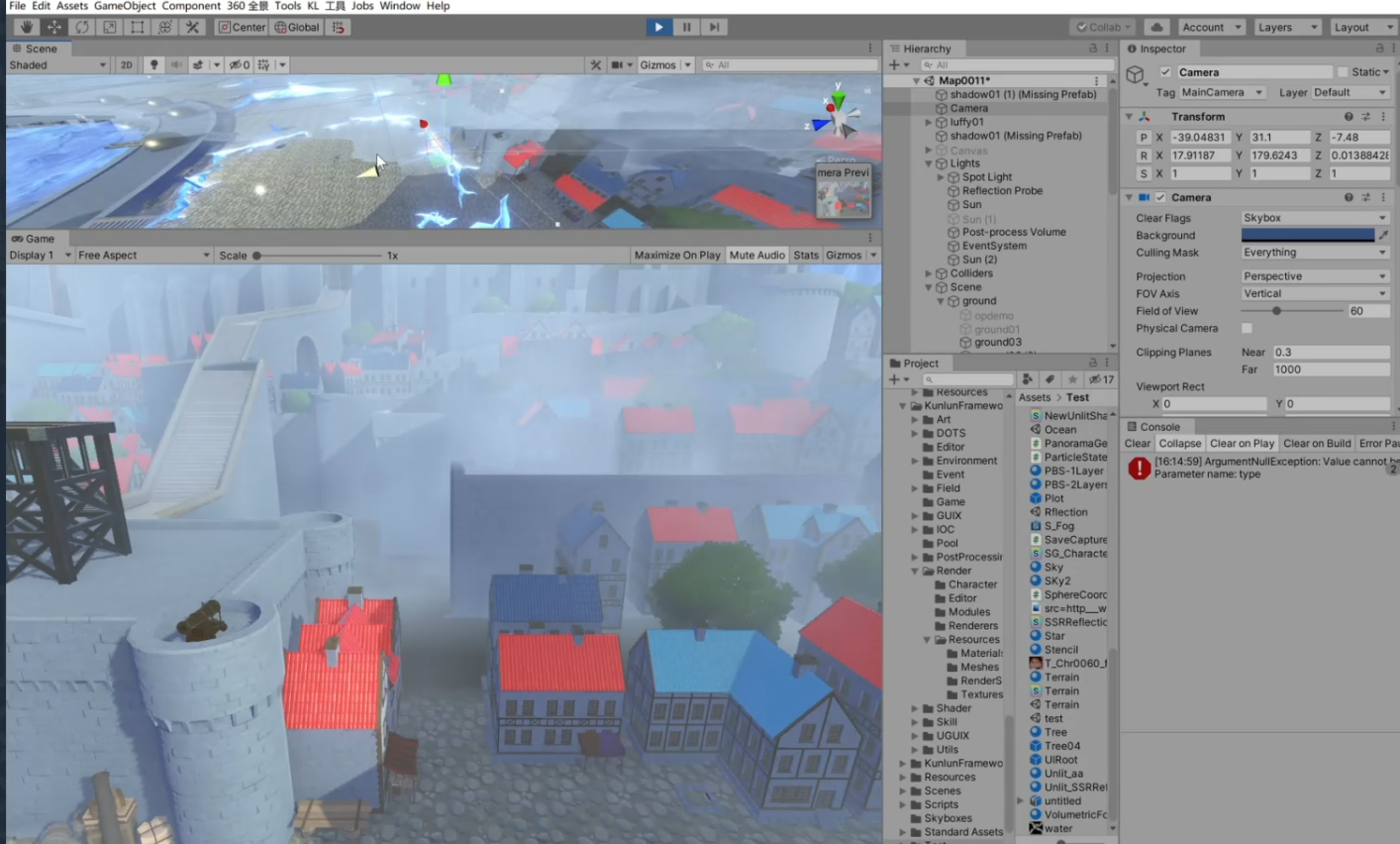Open the Free Aspect dropdown
1400x844 pixels.
(x=144, y=255)
